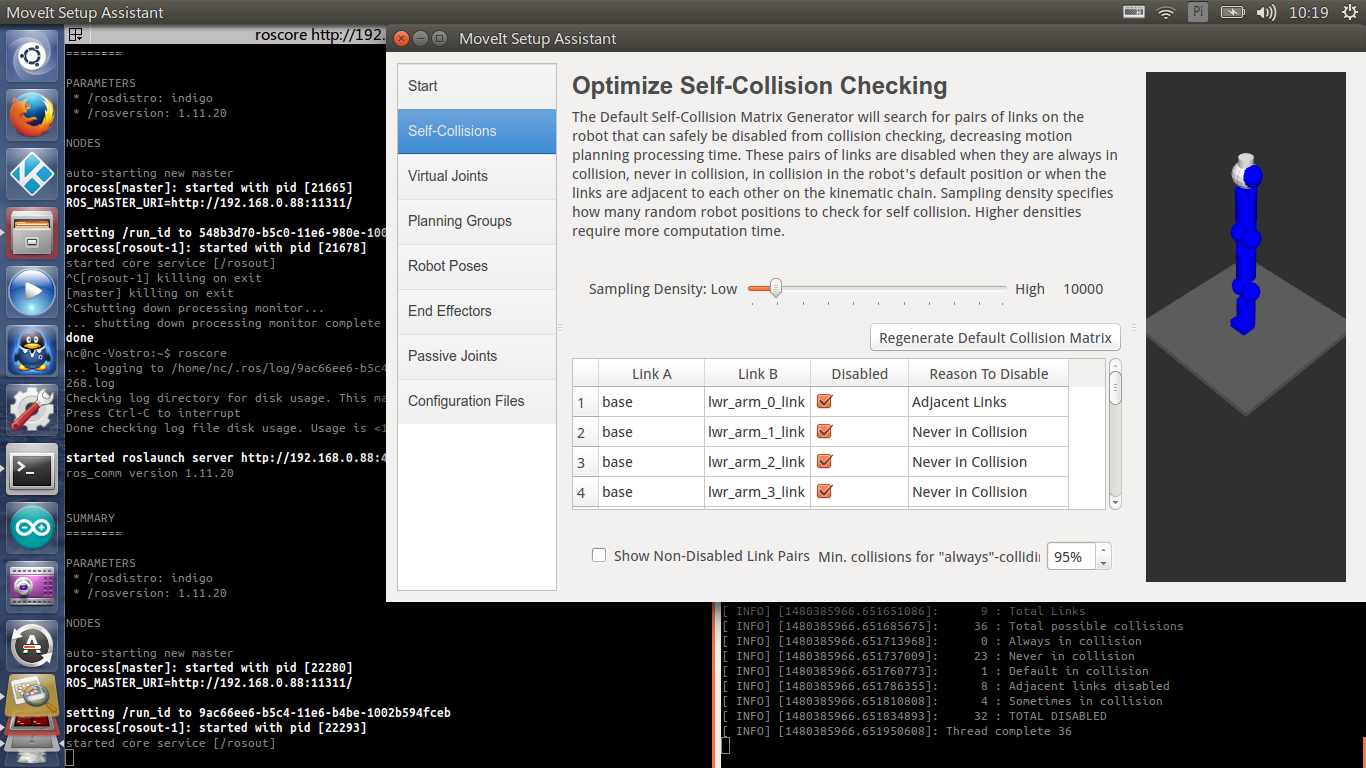Launch Firefox from the dock
The height and width of the screenshot is (768, 1366).
tap(33, 115)
